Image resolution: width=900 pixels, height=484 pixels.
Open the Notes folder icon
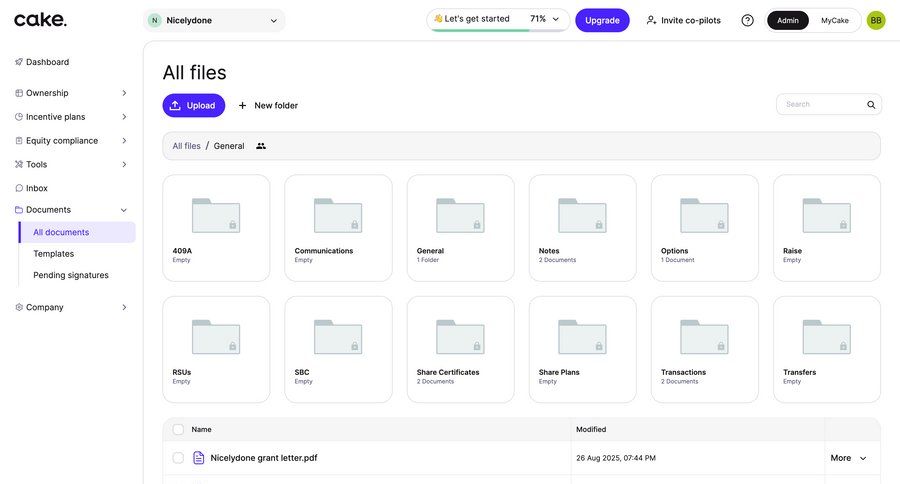point(583,215)
